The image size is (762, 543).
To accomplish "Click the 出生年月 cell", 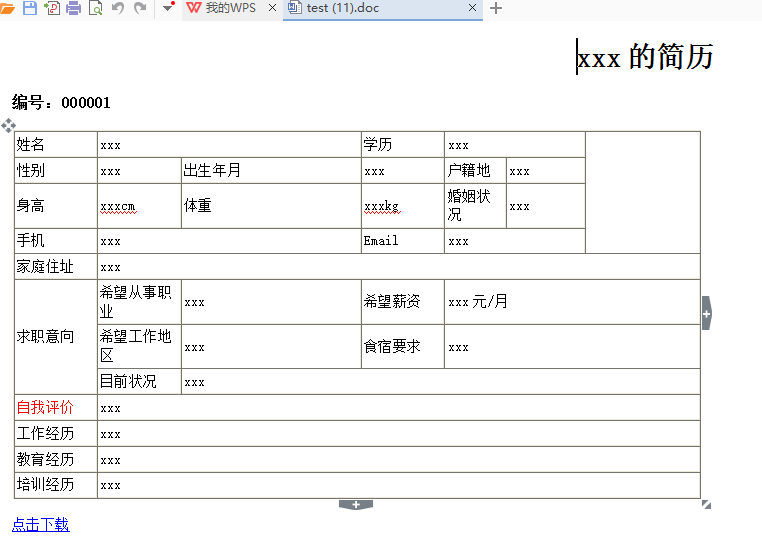I will [271, 170].
